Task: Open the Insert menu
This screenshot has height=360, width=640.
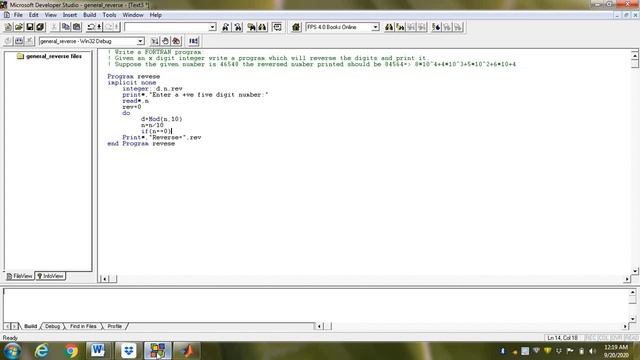Action: pyautogui.click(x=69, y=15)
